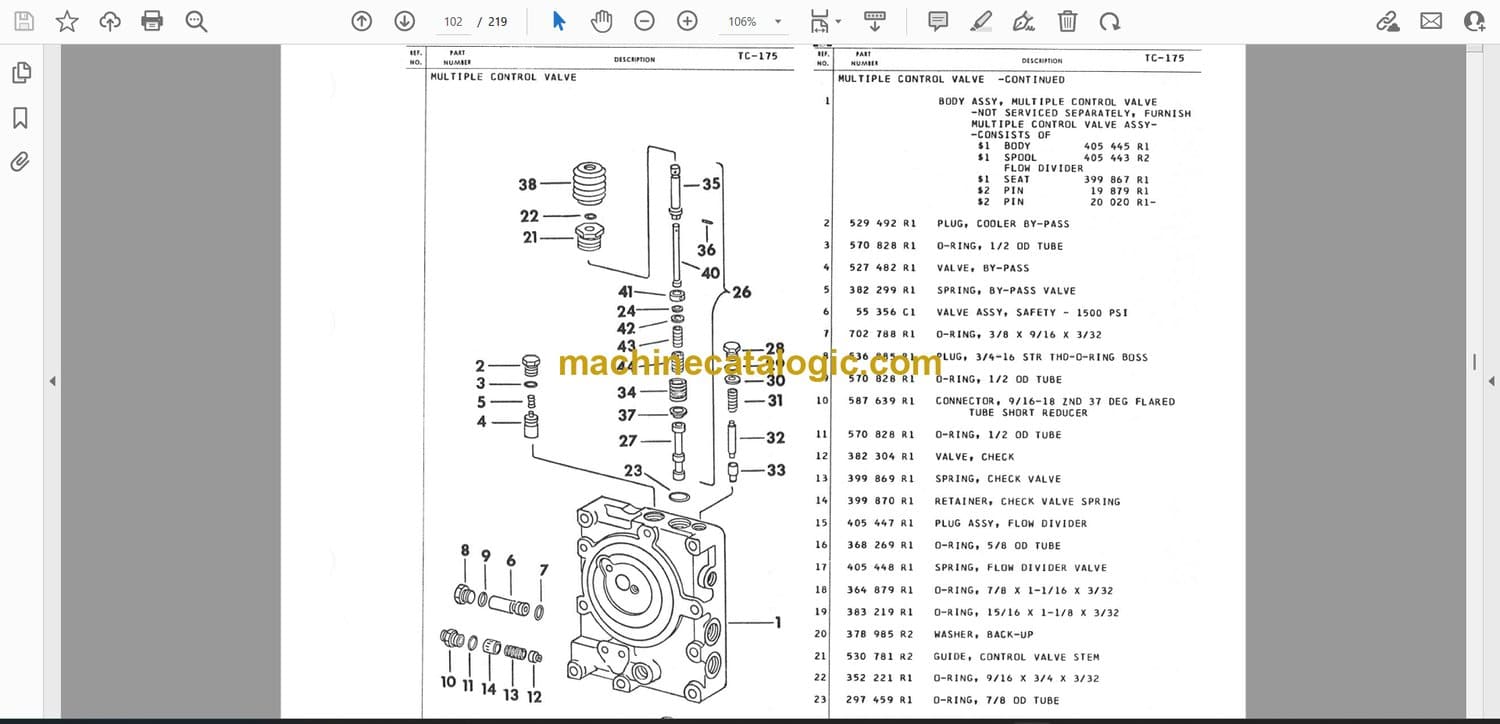Click the description 'WASHER, BACK-UP'
This screenshot has width=1500, height=724.
tap(984, 634)
